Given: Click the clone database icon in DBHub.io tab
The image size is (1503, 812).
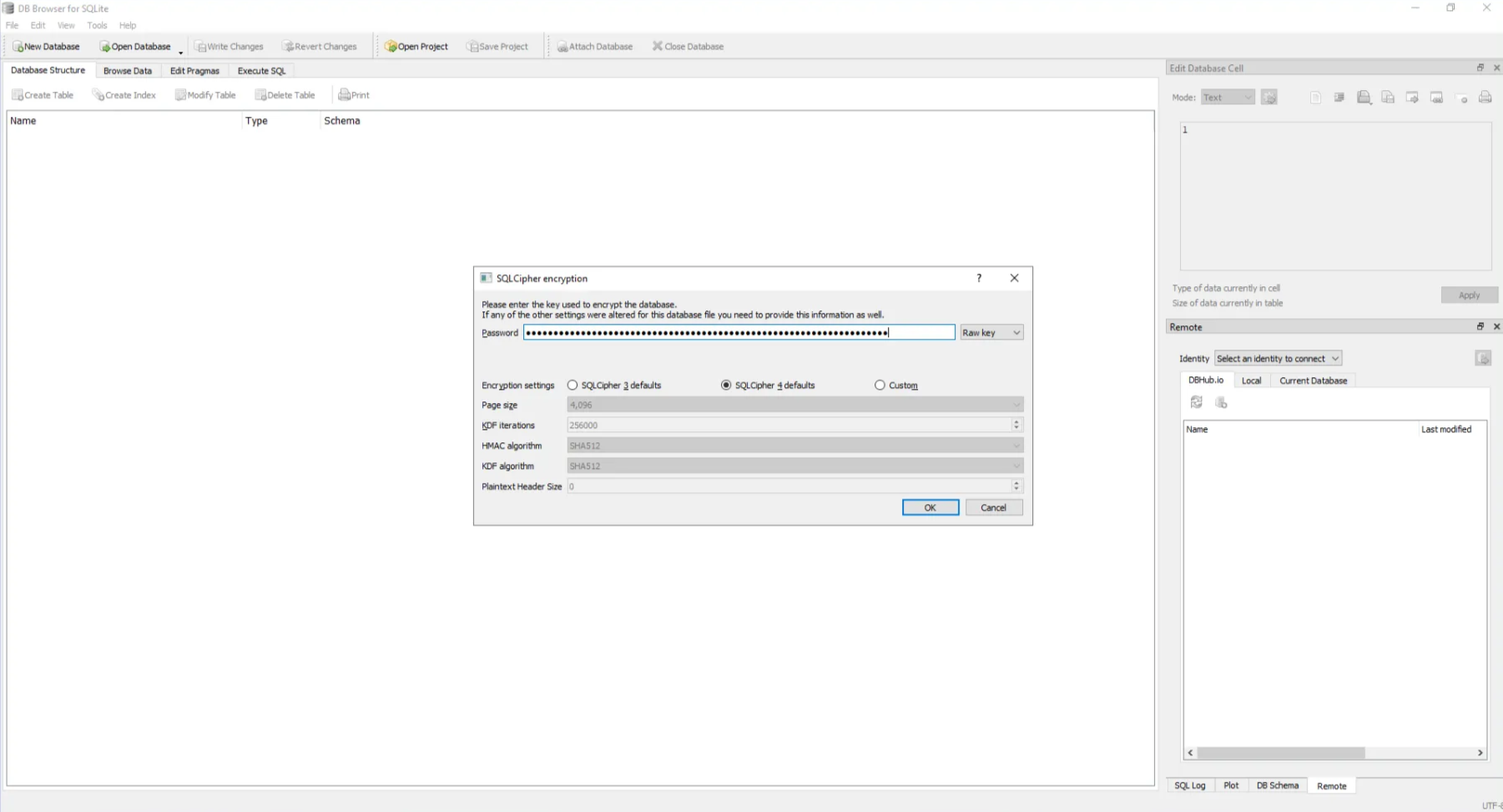Looking at the screenshot, I should pyautogui.click(x=1221, y=402).
